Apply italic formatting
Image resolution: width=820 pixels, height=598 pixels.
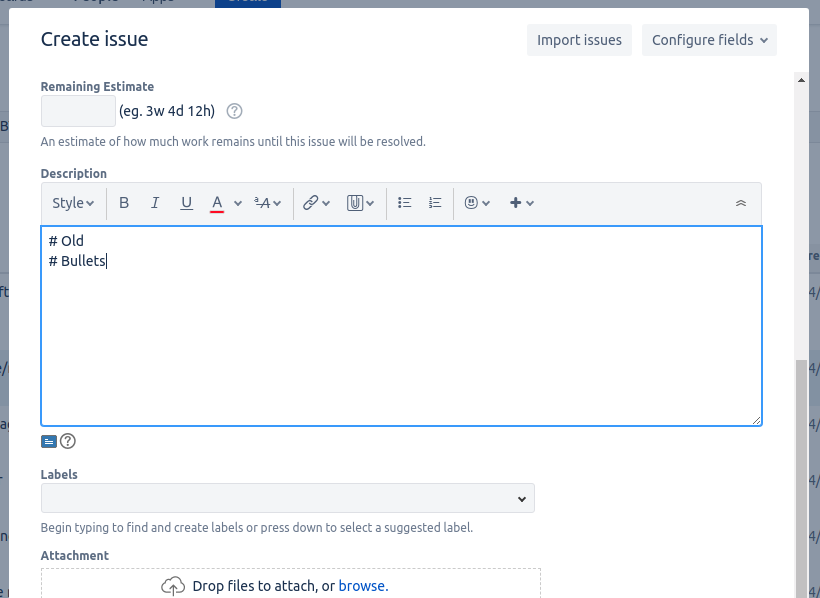click(155, 203)
